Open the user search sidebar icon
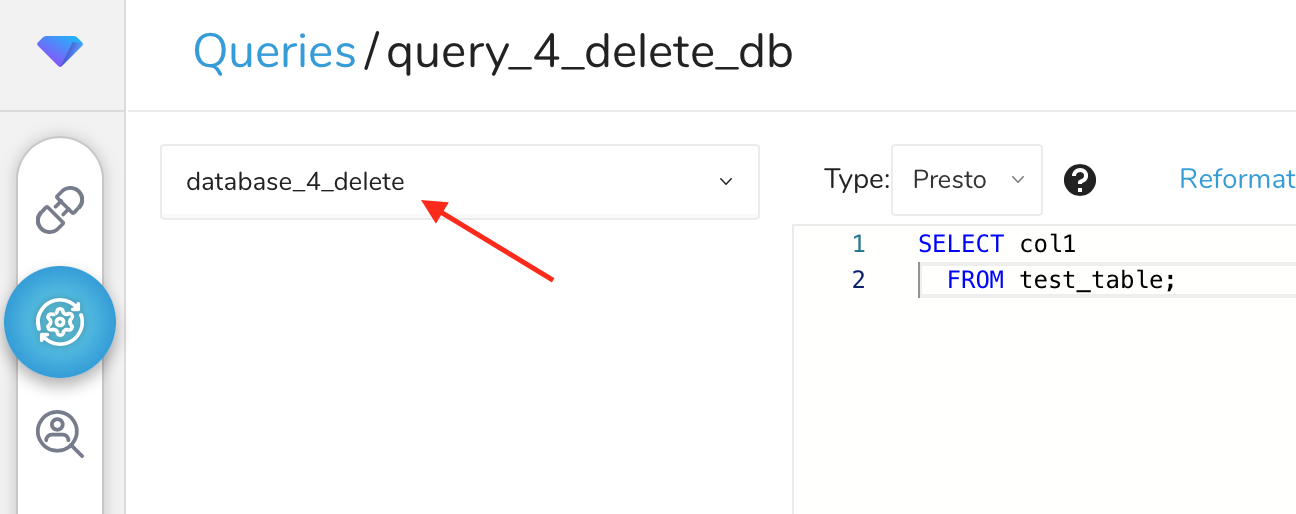The height and width of the screenshot is (514, 1296). (x=60, y=434)
